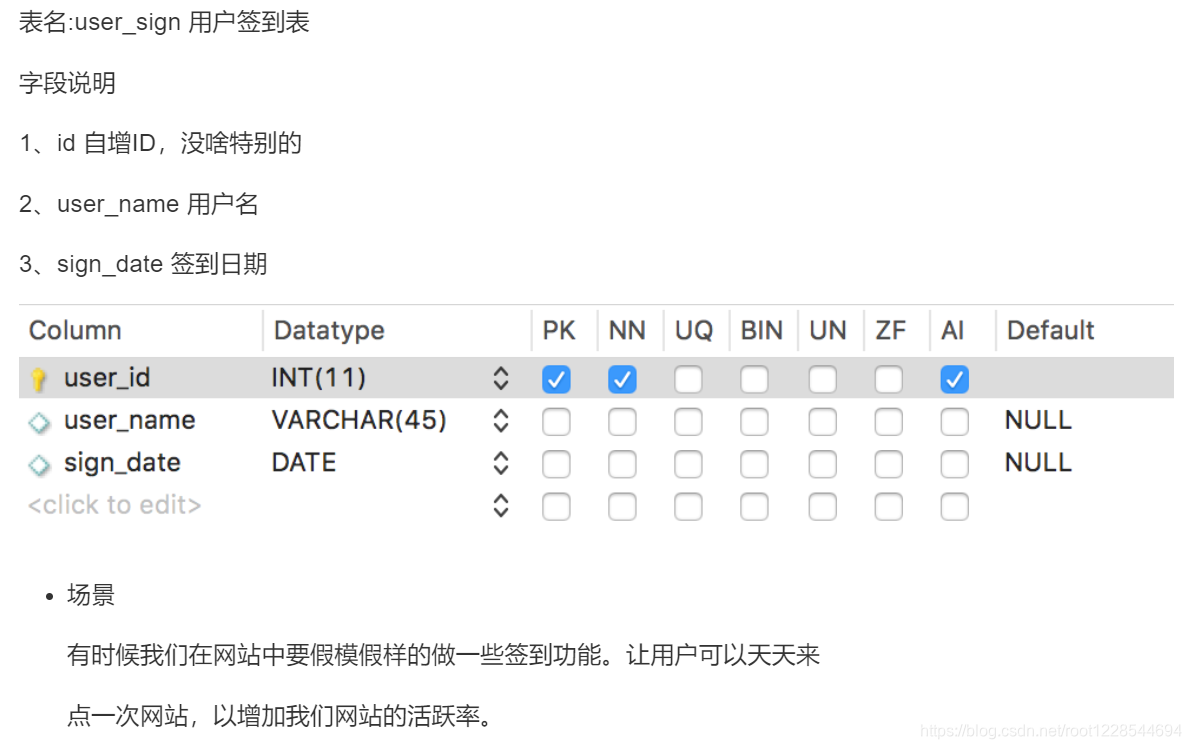
Task: Select the user_name column name cell
Action: (130, 420)
